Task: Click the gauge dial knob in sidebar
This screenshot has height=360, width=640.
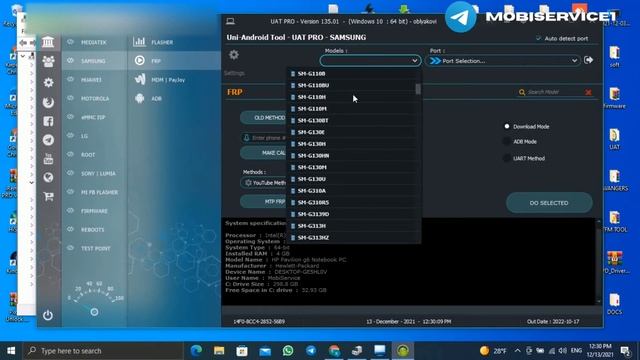Action: pyautogui.click(x=94, y=312)
